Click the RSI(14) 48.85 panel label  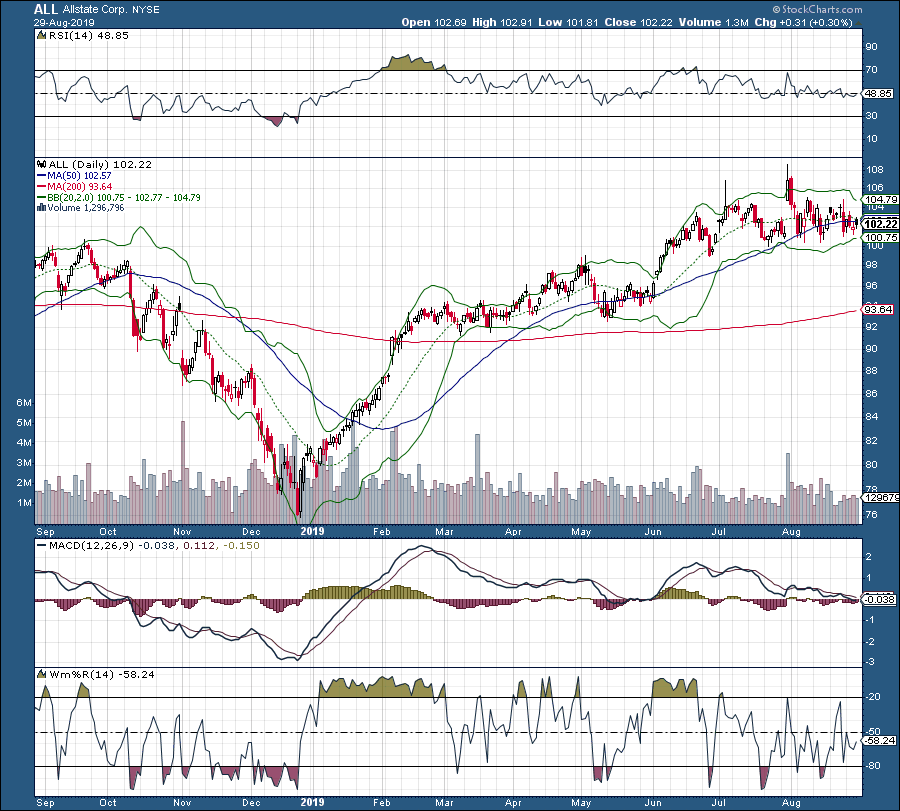(89, 36)
